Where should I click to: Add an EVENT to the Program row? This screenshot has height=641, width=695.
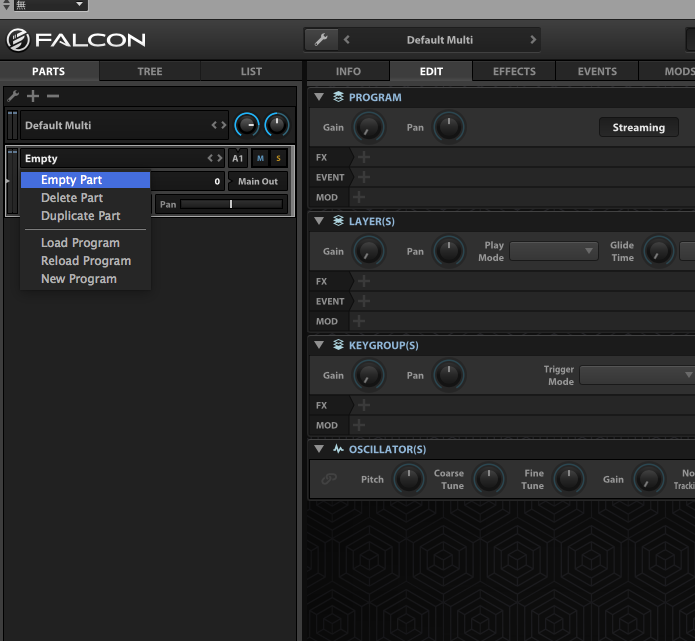click(364, 177)
